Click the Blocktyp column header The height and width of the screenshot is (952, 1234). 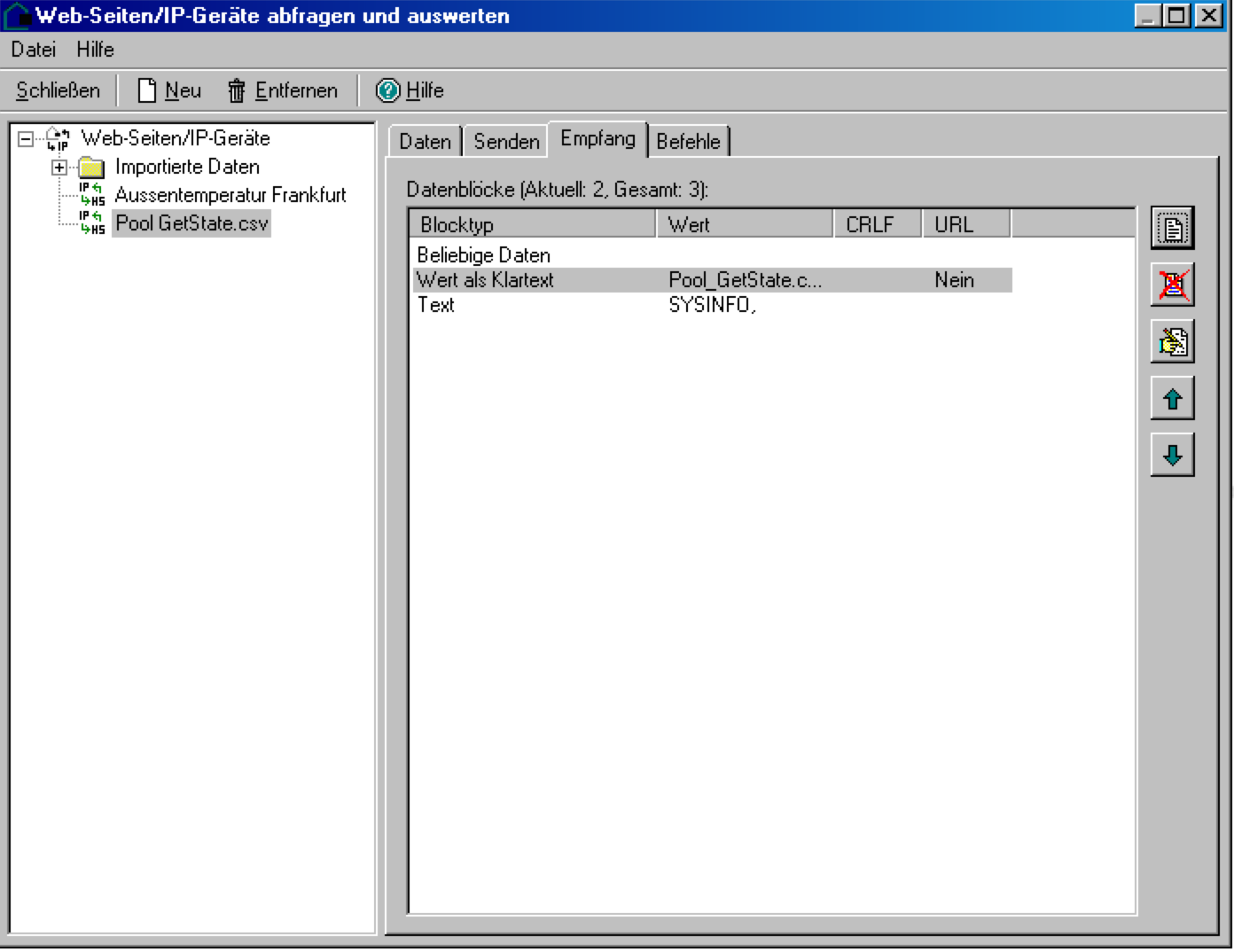(x=533, y=224)
